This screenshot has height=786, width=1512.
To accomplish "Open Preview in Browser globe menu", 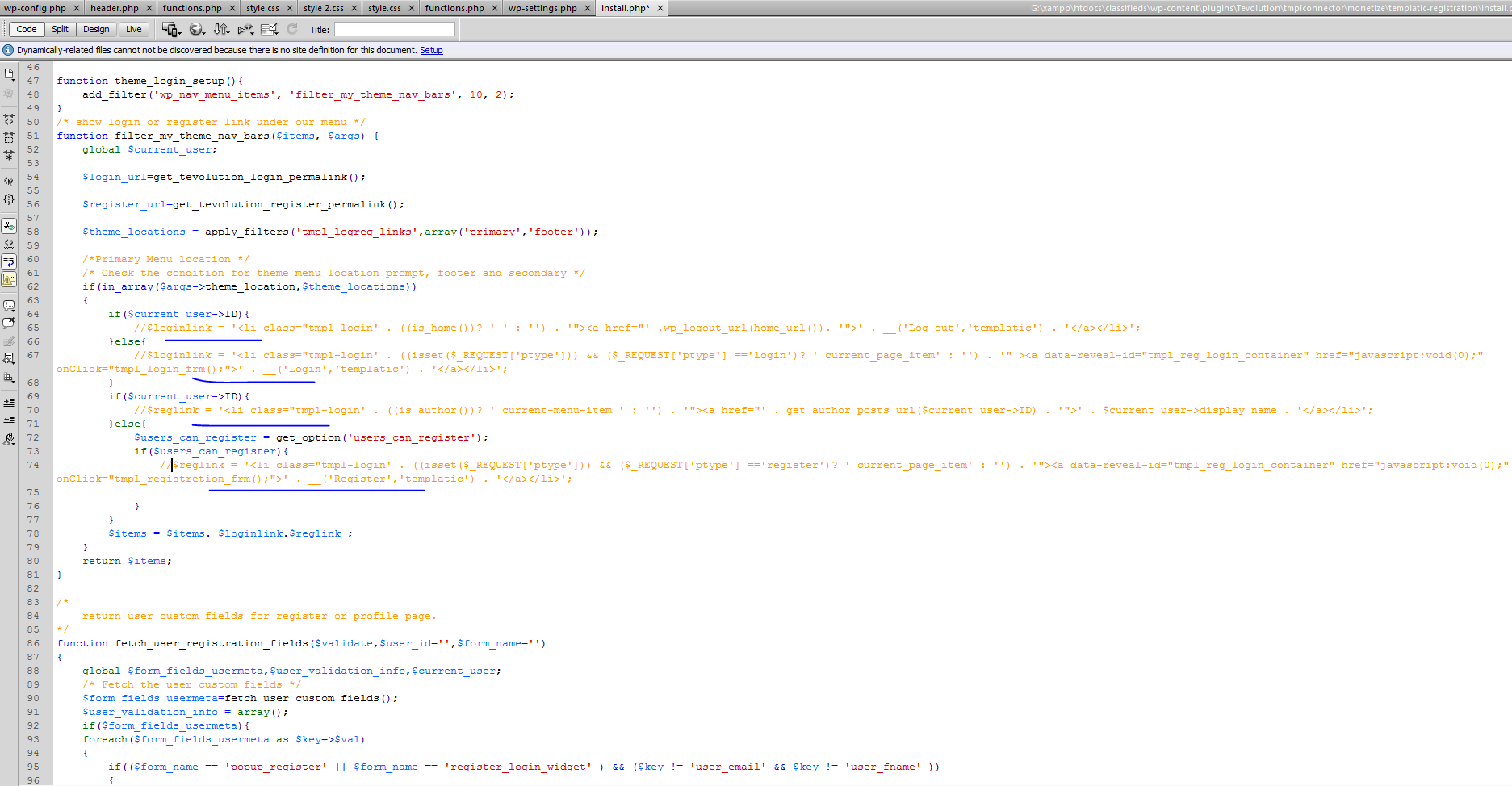I will click(x=197, y=29).
